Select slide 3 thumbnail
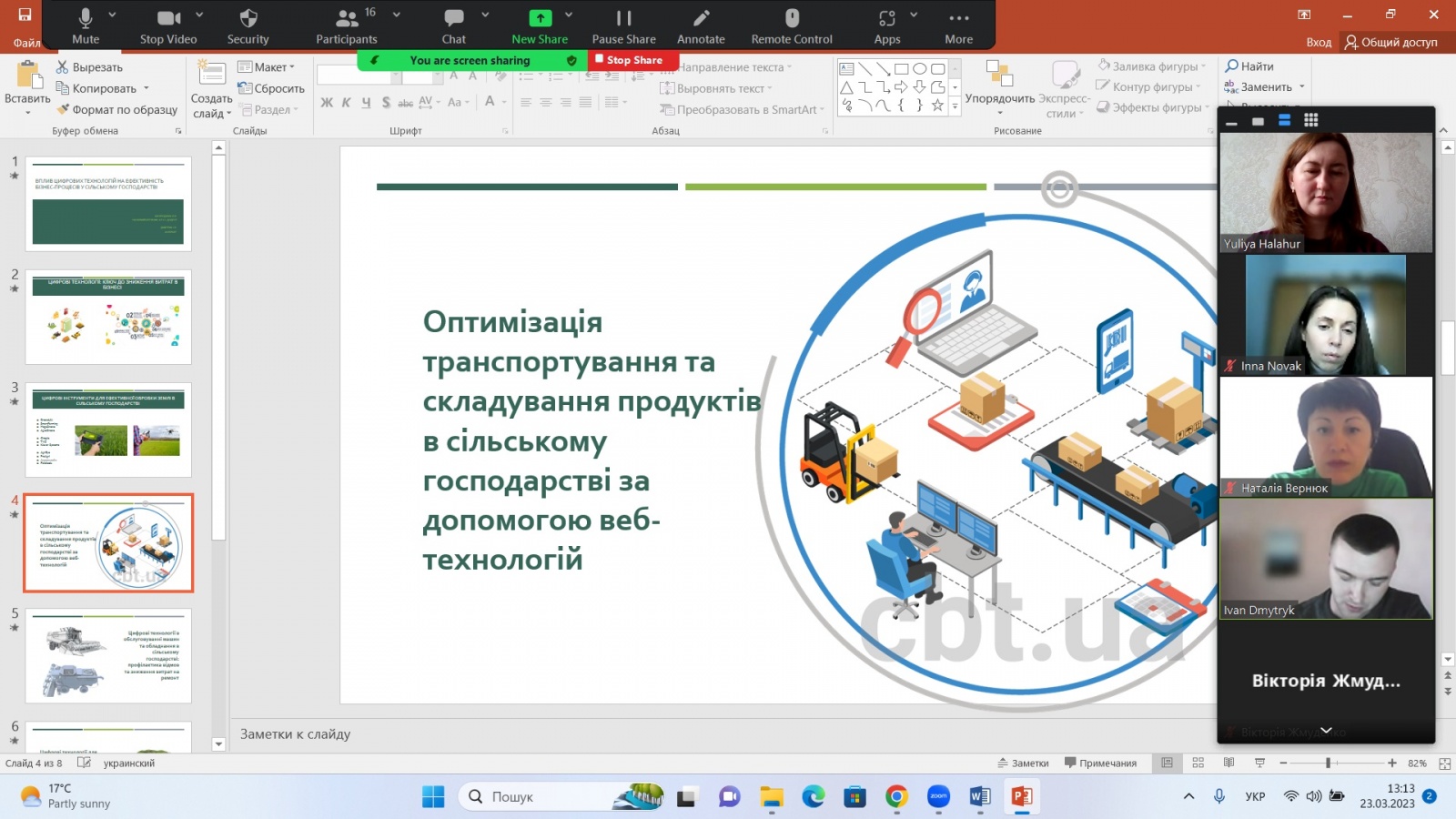Screen dimensions: 1456x819 (108, 430)
